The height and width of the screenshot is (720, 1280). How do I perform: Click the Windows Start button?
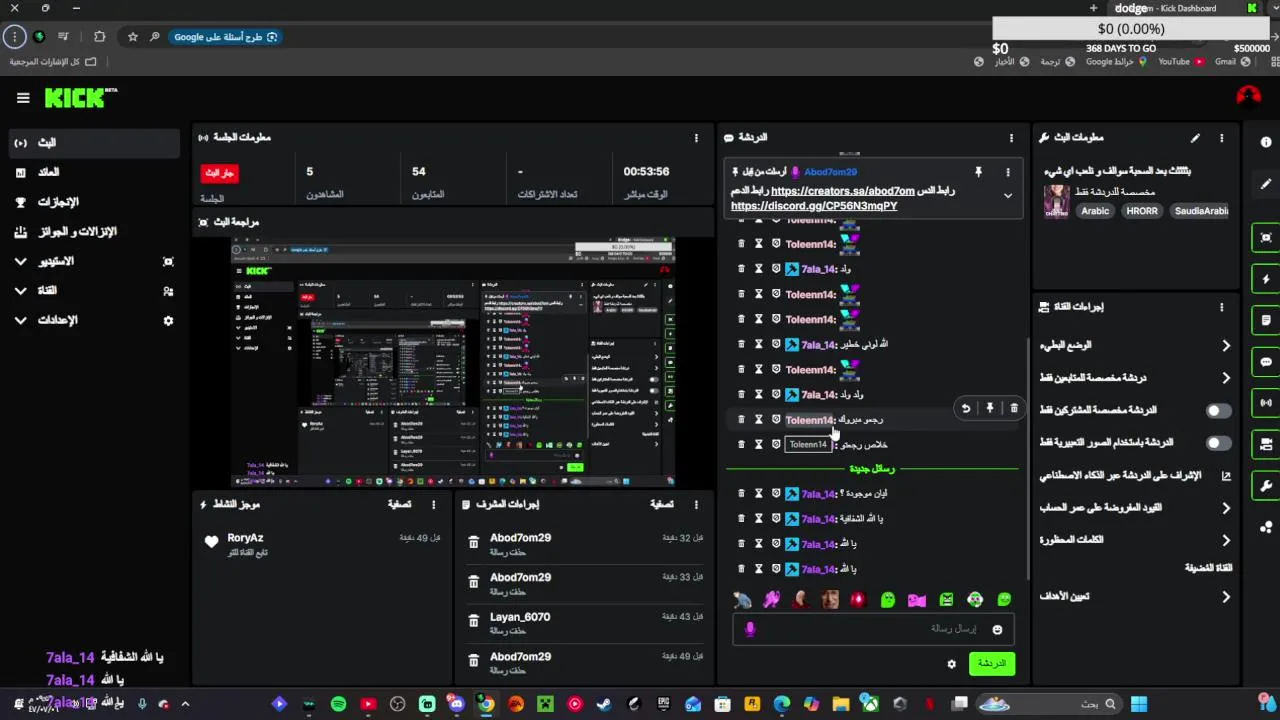[x=1139, y=704]
